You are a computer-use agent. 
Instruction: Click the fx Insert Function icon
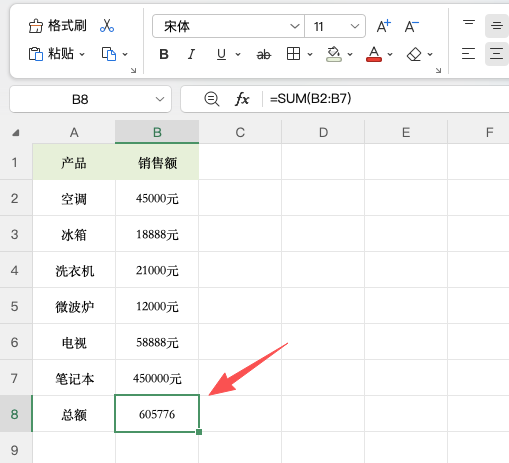click(242, 99)
